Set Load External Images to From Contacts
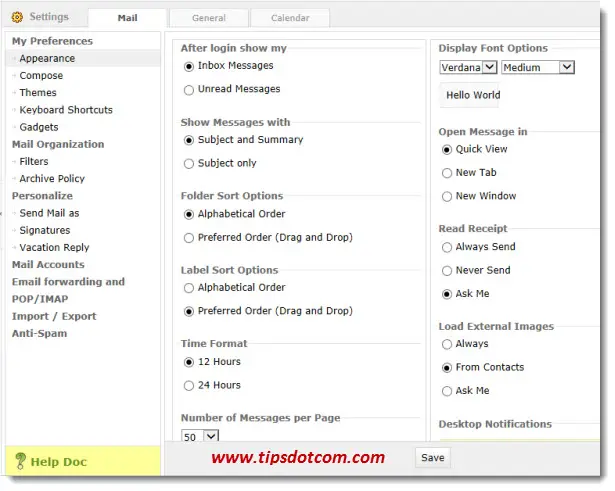This screenshot has height=491, width=615. click(447, 368)
